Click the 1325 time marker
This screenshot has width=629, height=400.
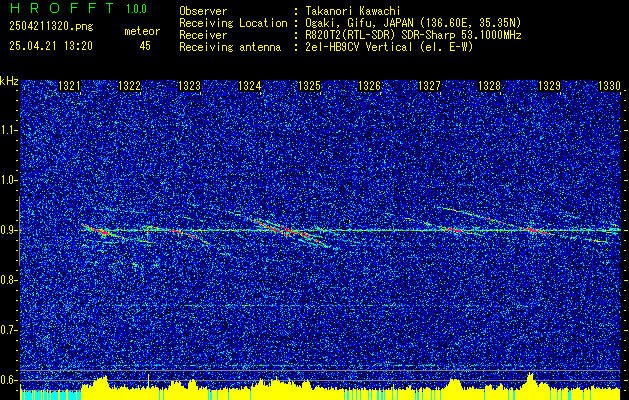pos(310,85)
